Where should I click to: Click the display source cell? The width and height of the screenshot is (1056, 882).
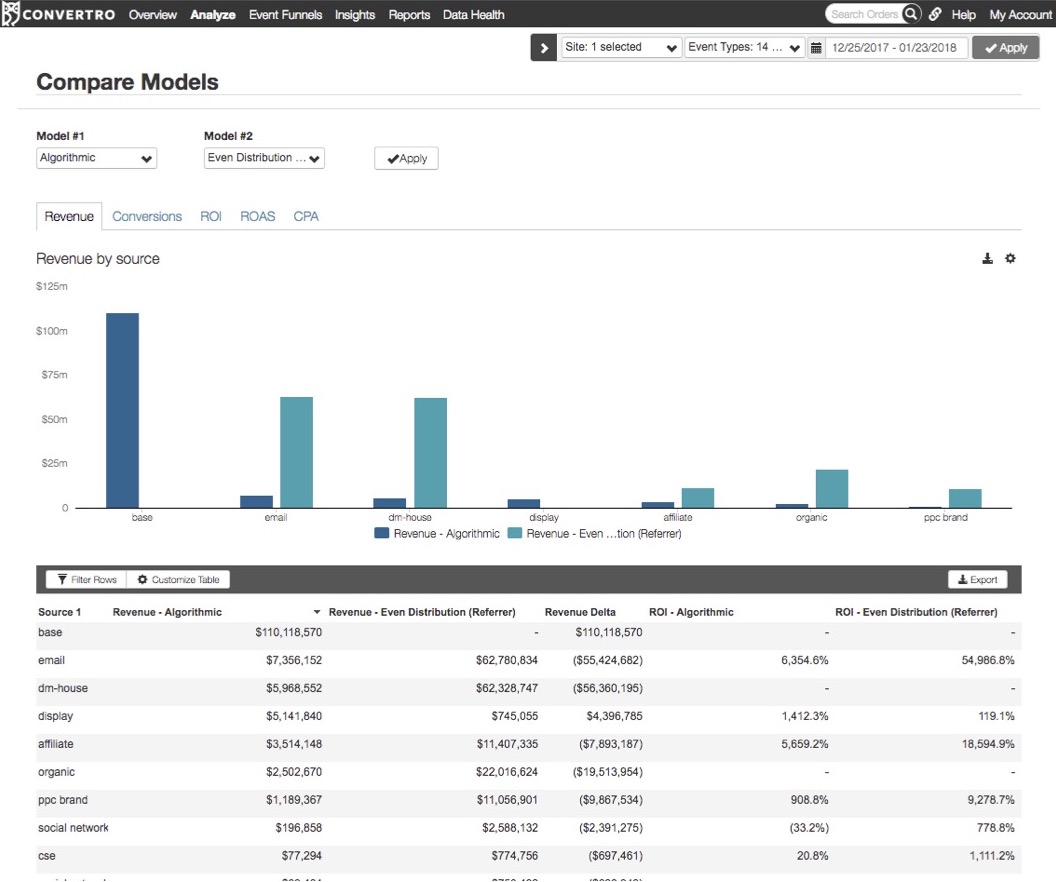click(55, 716)
